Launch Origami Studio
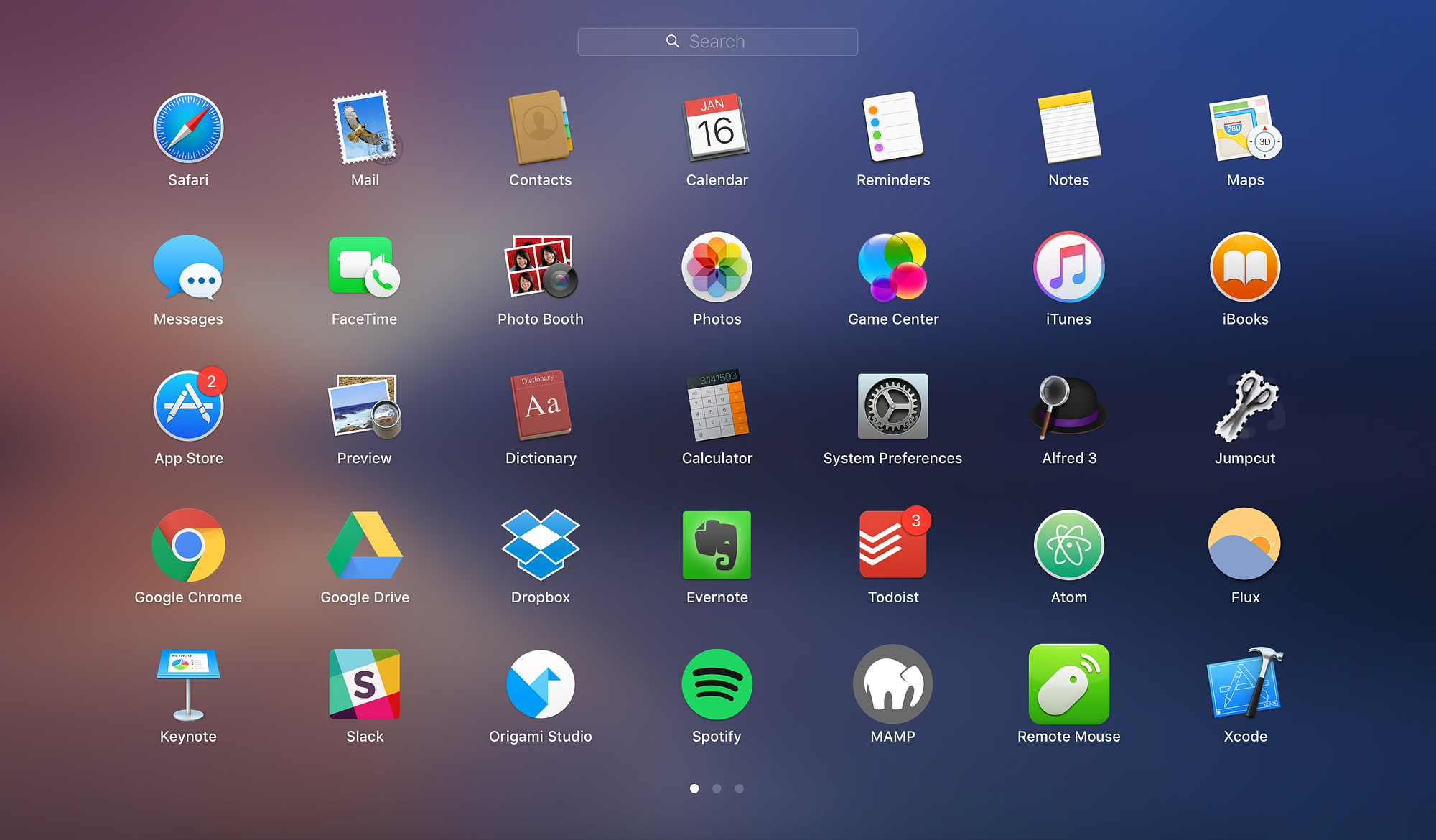The width and height of the screenshot is (1436, 840). pyautogui.click(x=540, y=684)
